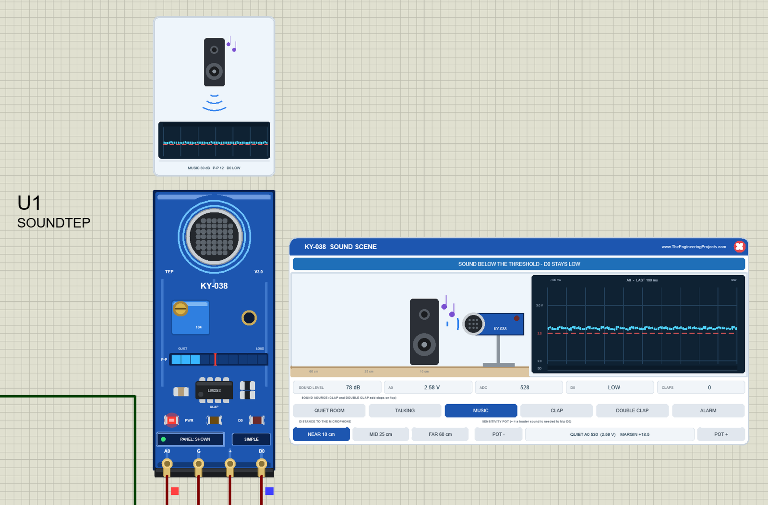
Task: Select the Quiet Room sound source
Action: (x=329, y=410)
